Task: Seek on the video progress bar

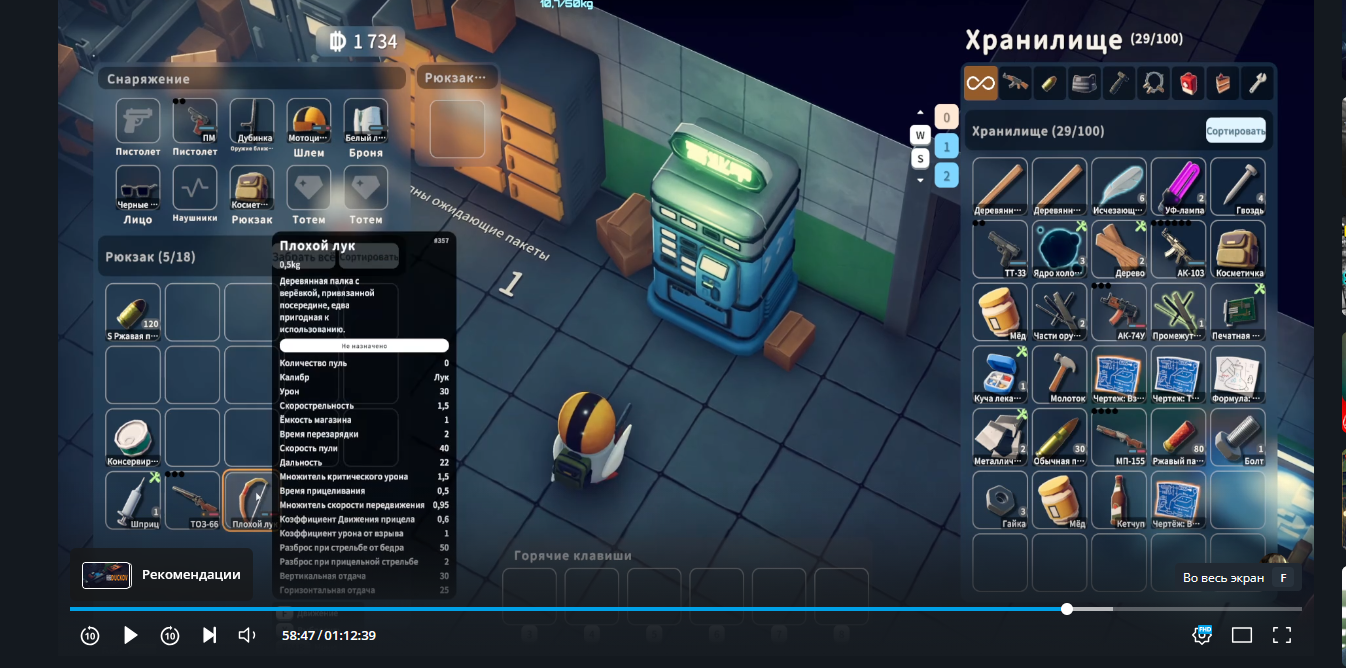Action: (x=686, y=609)
